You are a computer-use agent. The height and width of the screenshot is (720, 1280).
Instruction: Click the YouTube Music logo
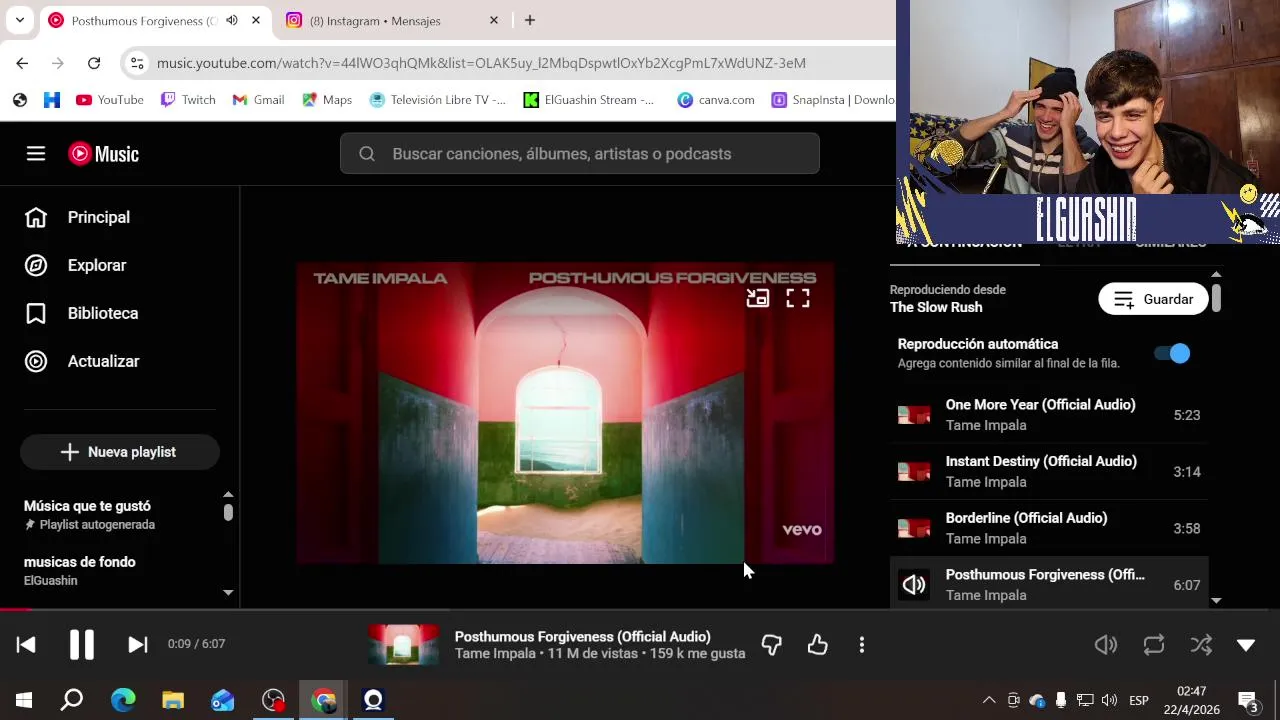click(104, 153)
